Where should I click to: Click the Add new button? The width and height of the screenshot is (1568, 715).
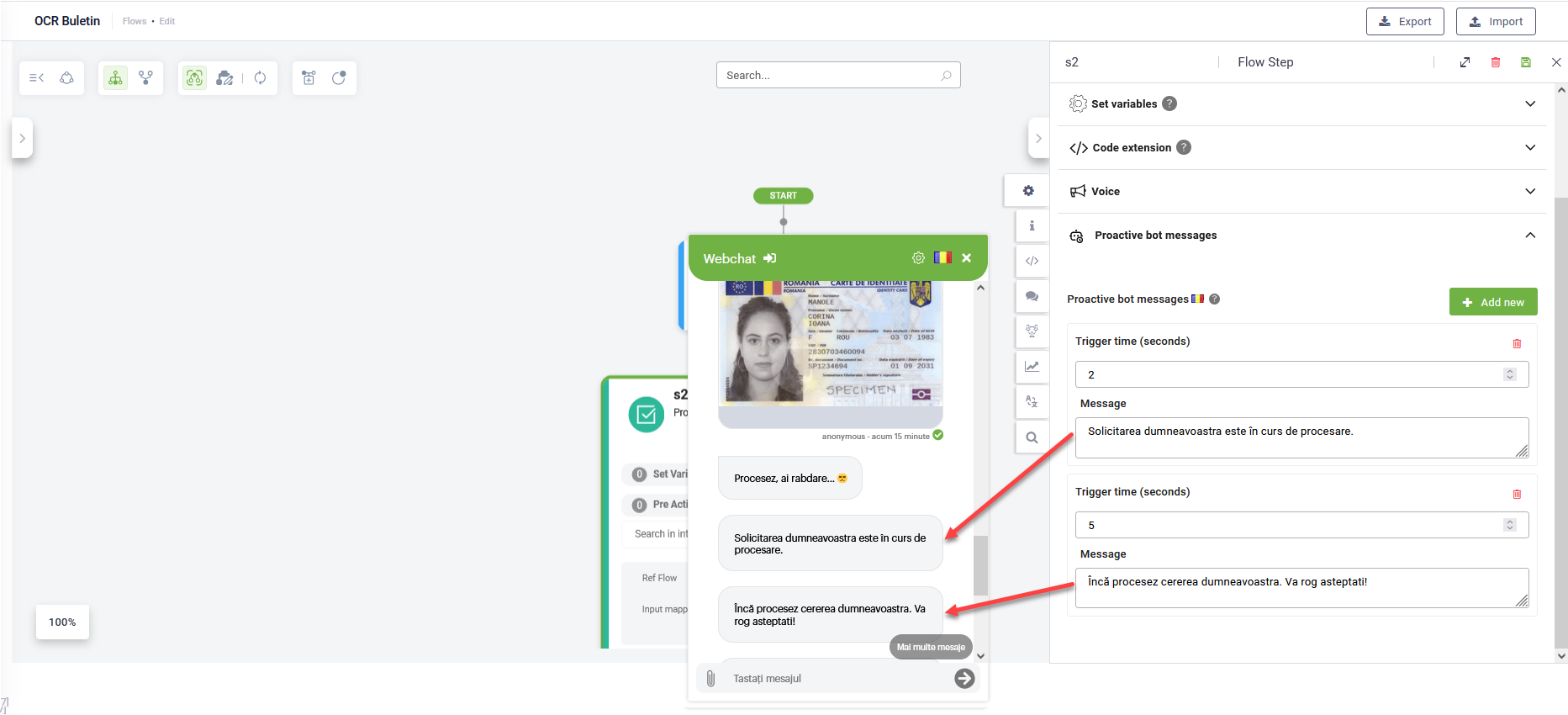click(1492, 302)
